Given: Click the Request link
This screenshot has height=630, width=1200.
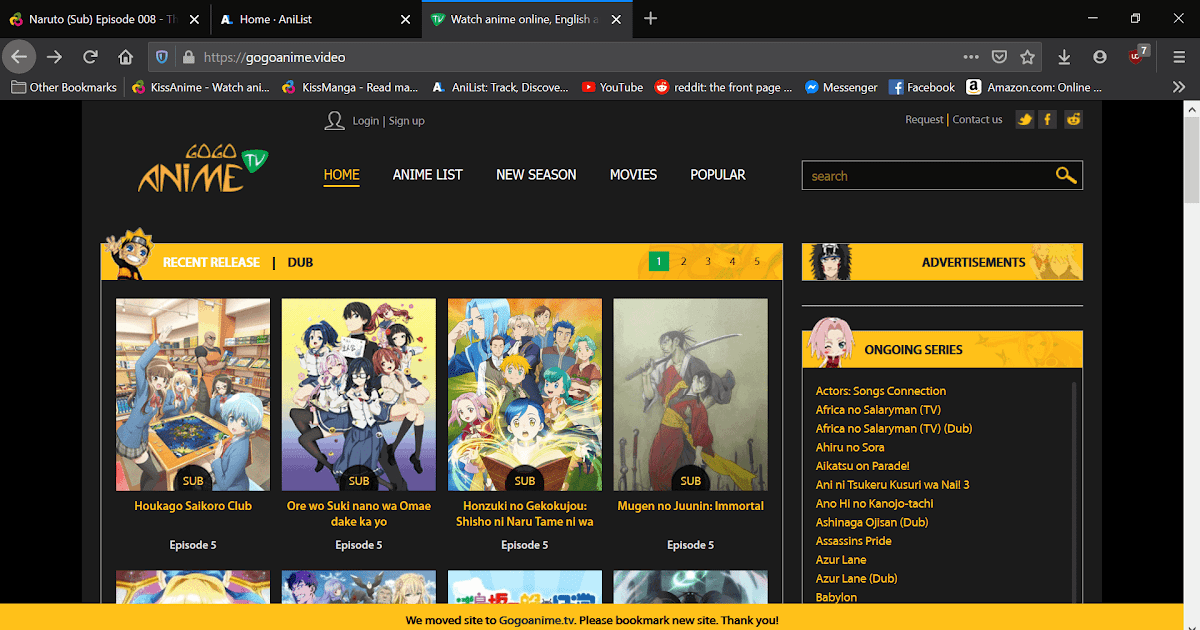Looking at the screenshot, I should 924,119.
